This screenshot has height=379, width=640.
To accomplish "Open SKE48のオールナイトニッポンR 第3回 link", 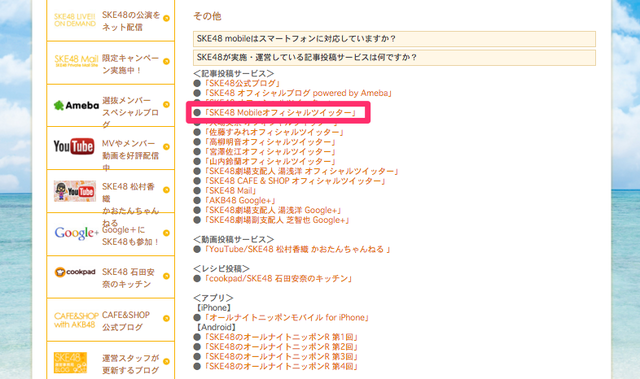I will pos(282,357).
